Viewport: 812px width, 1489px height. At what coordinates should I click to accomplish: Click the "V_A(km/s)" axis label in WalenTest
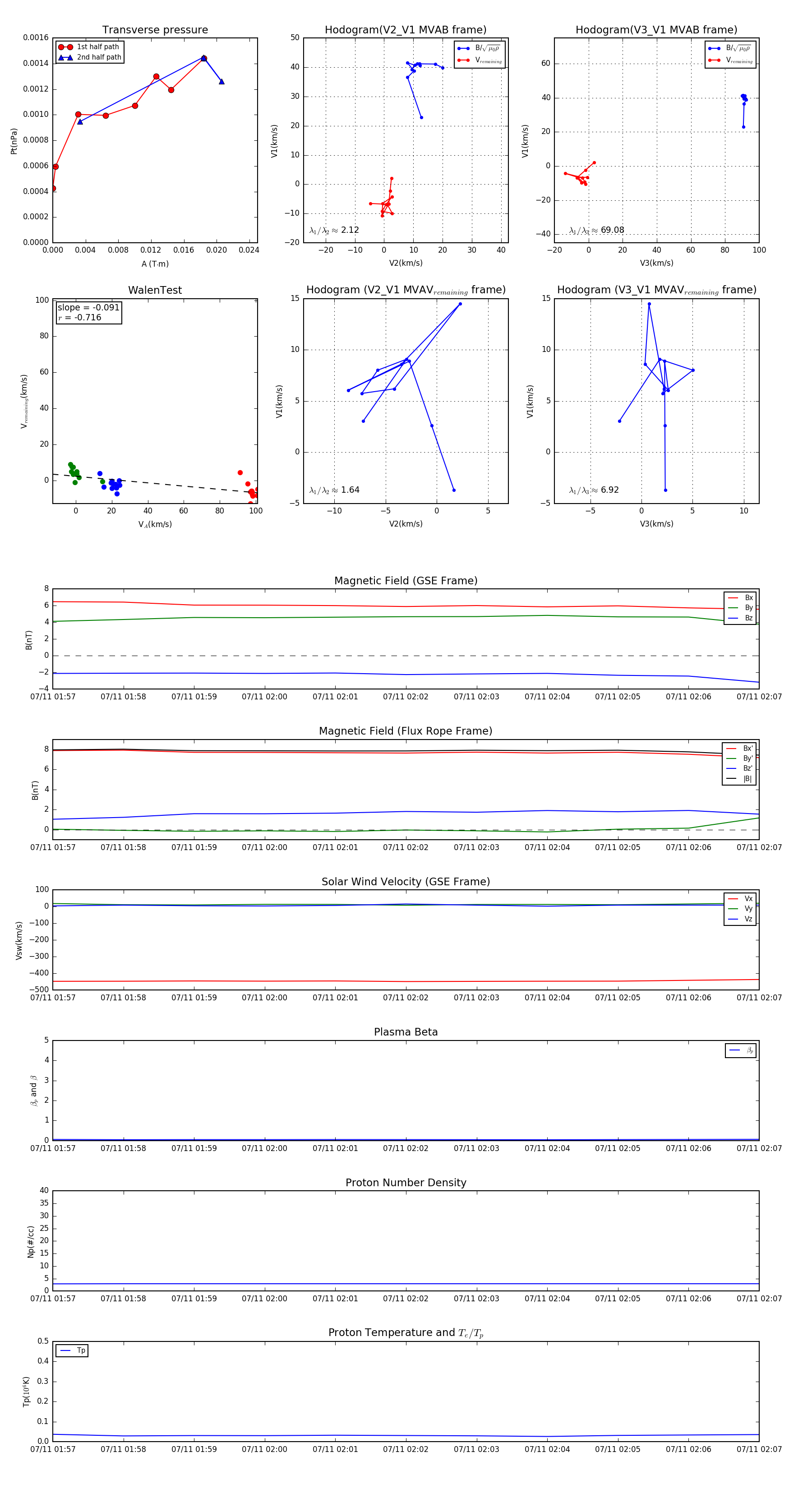coord(155,524)
